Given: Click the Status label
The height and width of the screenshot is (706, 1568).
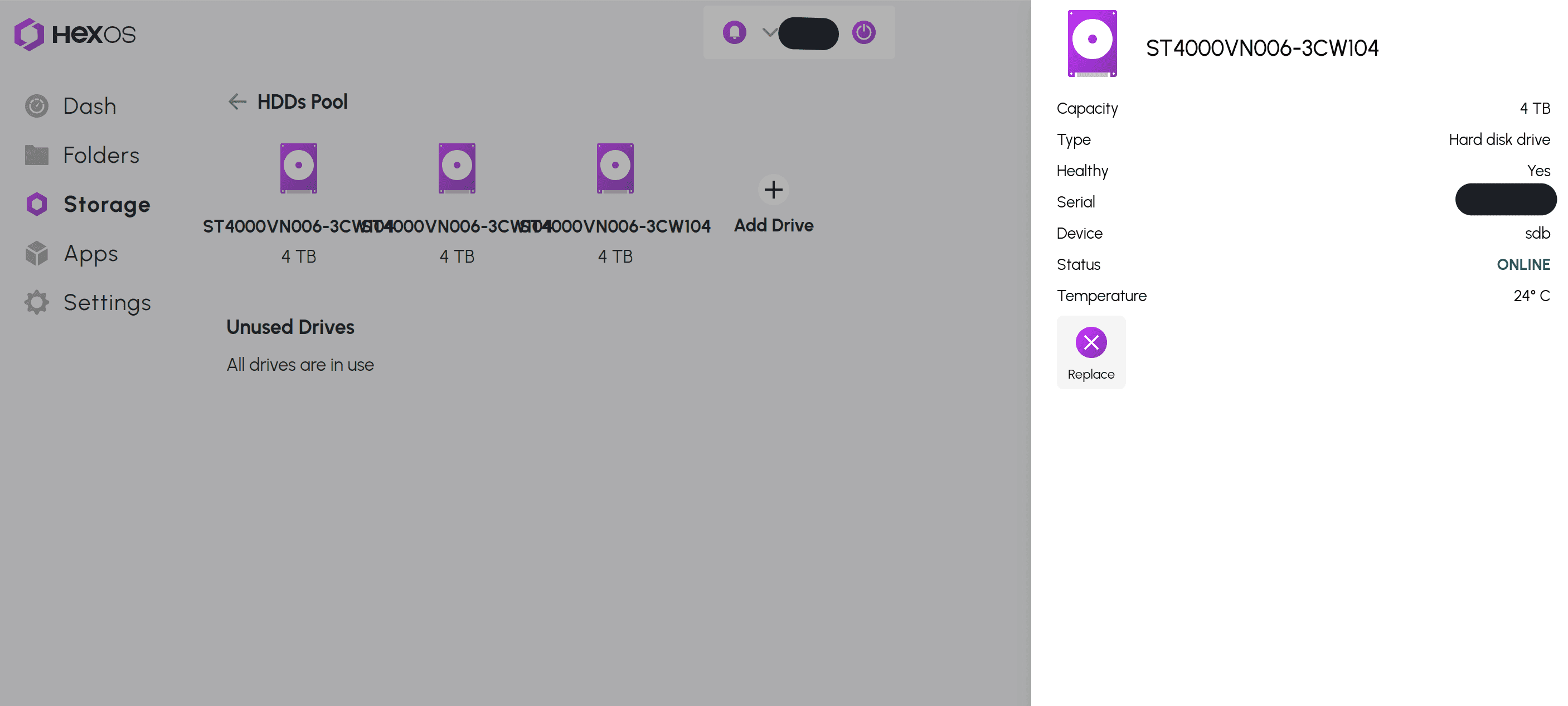Looking at the screenshot, I should tap(1078, 264).
